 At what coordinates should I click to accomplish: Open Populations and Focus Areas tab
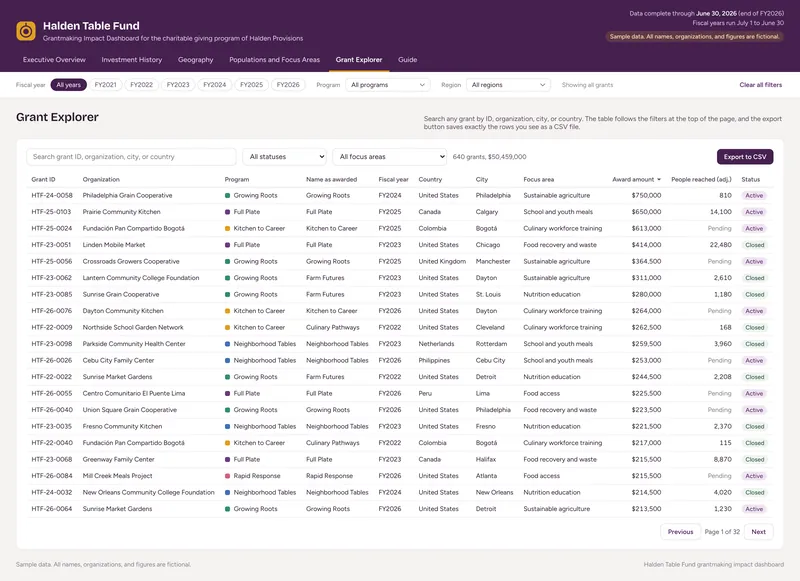tap(274, 60)
